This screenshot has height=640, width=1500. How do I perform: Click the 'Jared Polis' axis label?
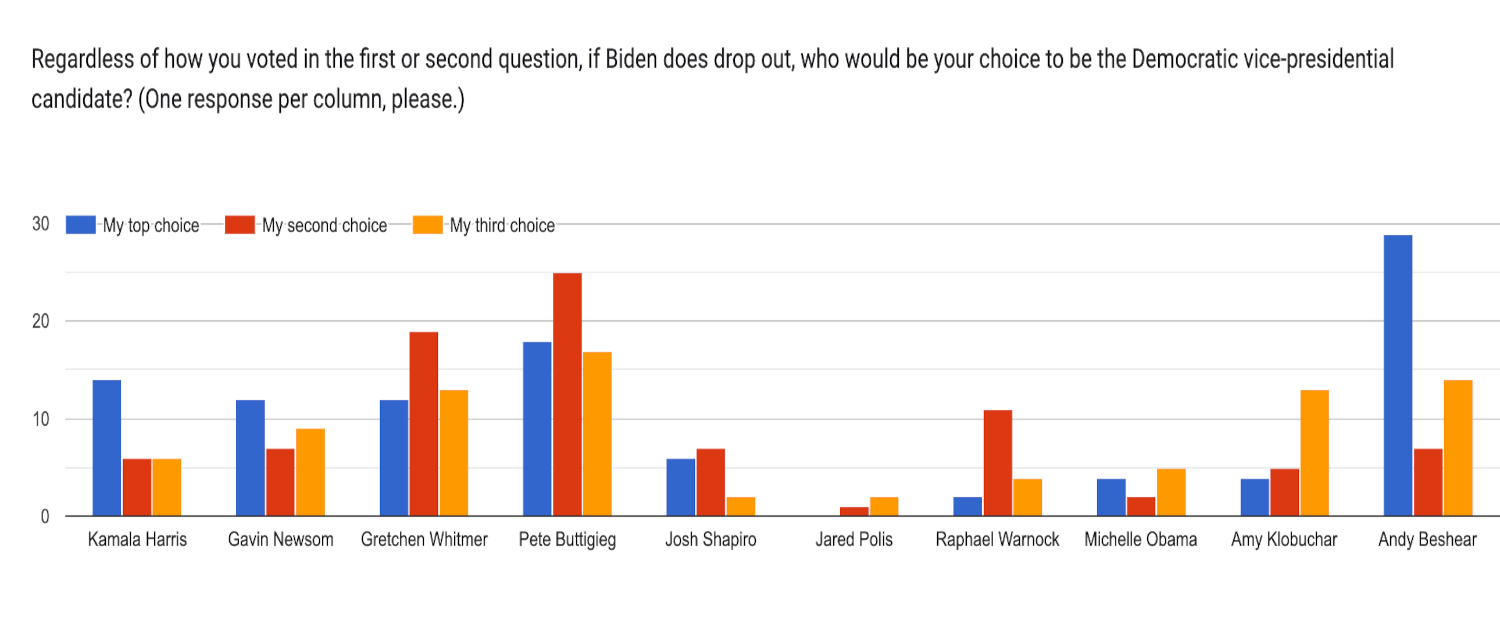[x=854, y=540]
